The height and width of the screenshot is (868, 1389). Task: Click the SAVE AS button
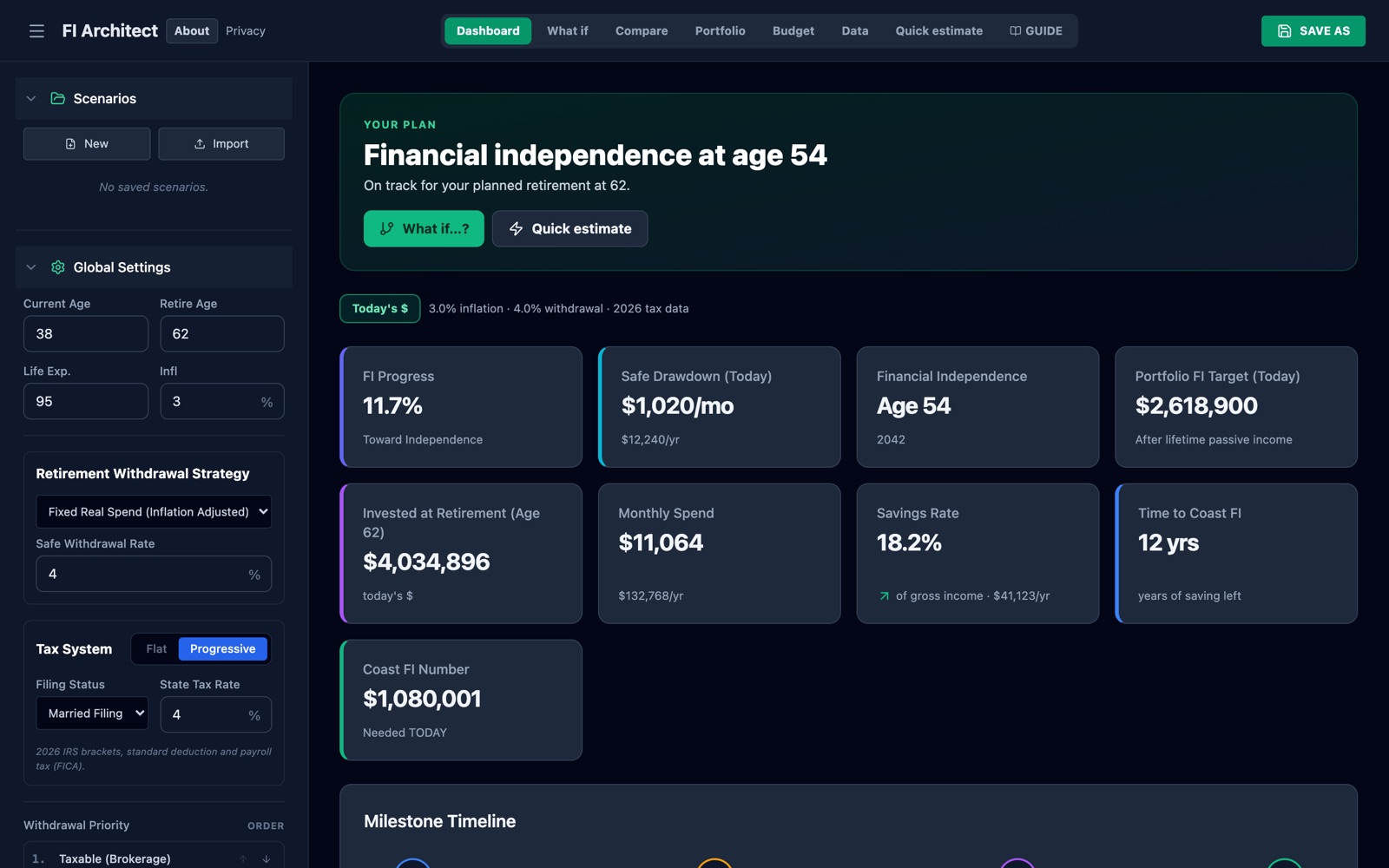click(1313, 31)
